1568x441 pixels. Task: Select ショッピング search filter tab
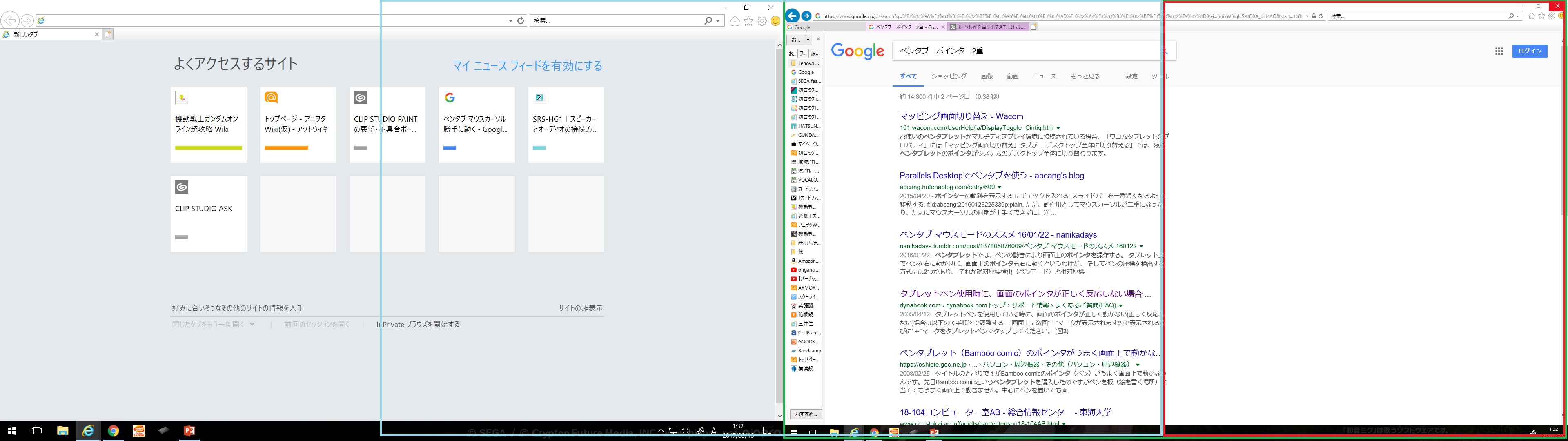pyautogui.click(x=948, y=77)
